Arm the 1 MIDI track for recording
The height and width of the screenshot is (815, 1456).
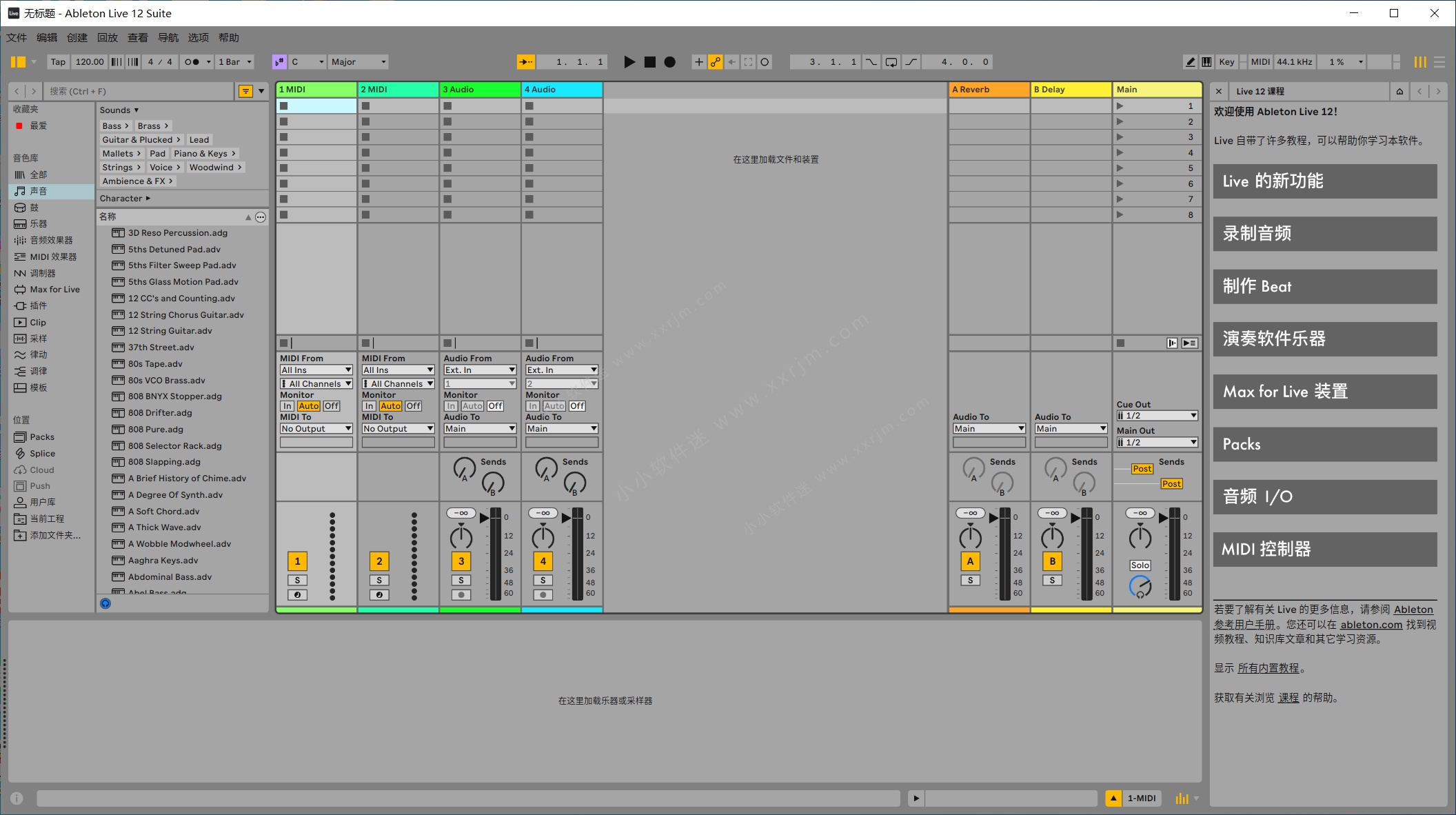[x=297, y=595]
